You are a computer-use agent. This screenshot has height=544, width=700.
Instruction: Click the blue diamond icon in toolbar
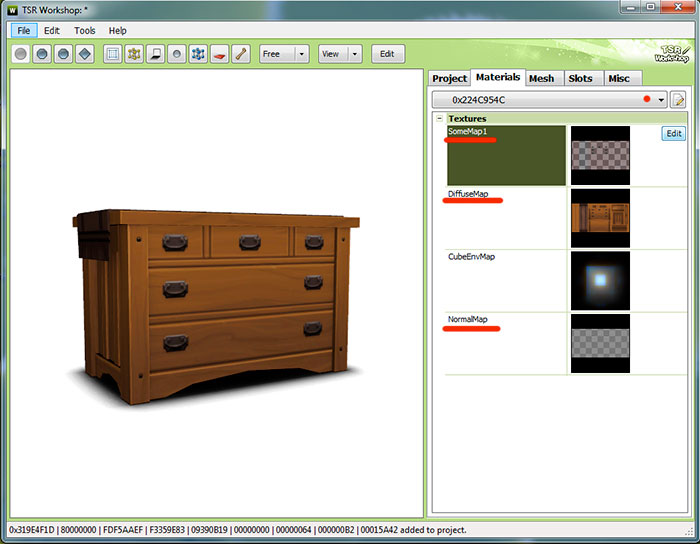click(86, 54)
